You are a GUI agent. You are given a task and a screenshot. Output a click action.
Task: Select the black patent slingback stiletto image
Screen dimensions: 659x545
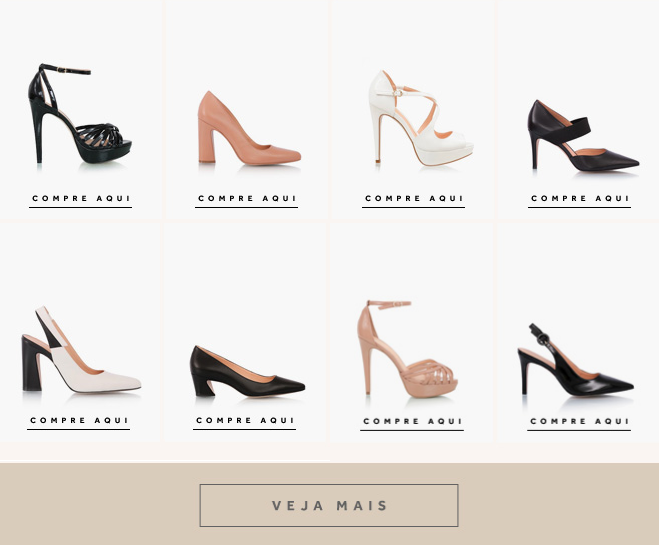[x=576, y=360]
